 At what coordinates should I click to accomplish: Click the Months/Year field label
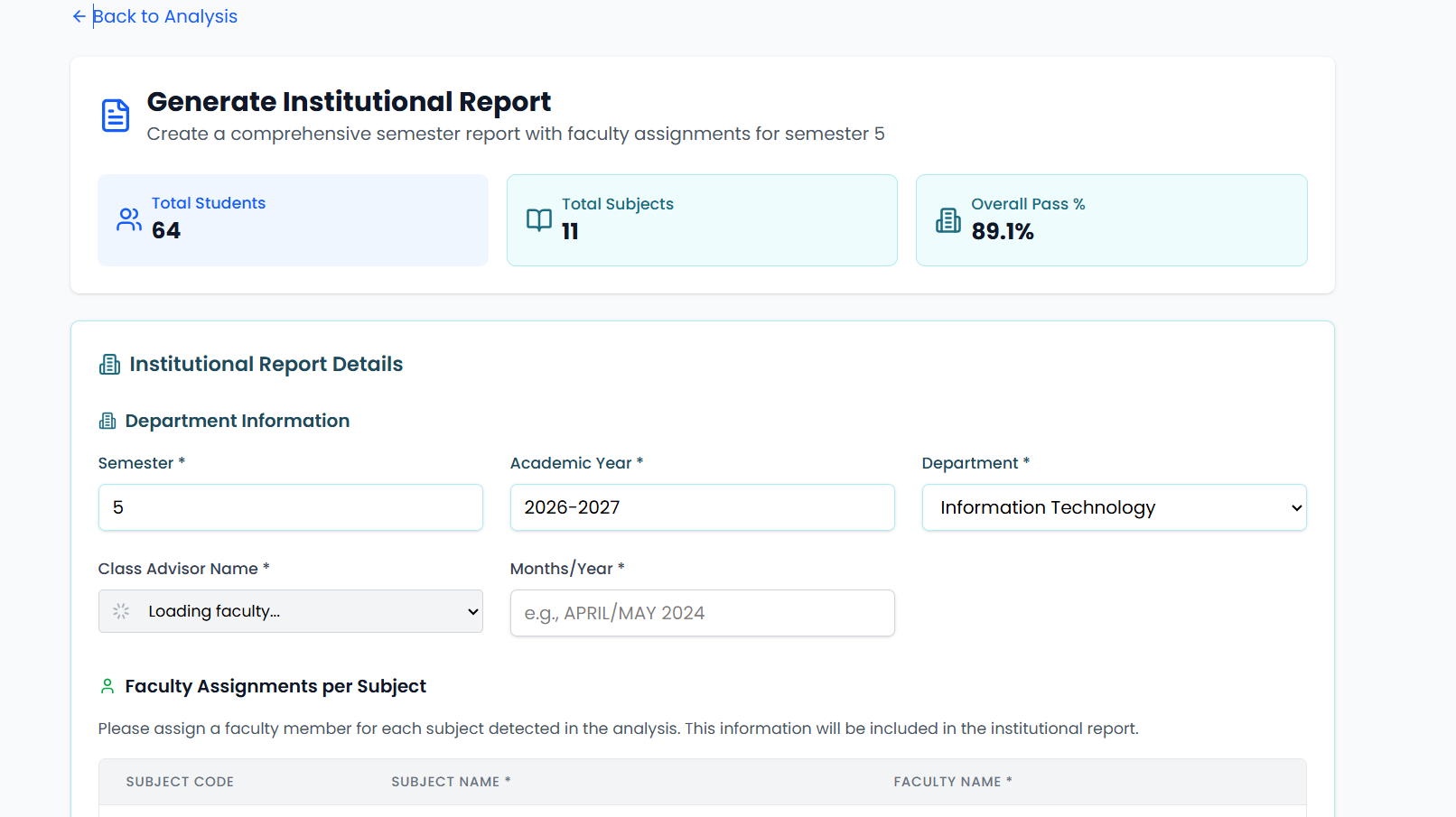point(567,569)
